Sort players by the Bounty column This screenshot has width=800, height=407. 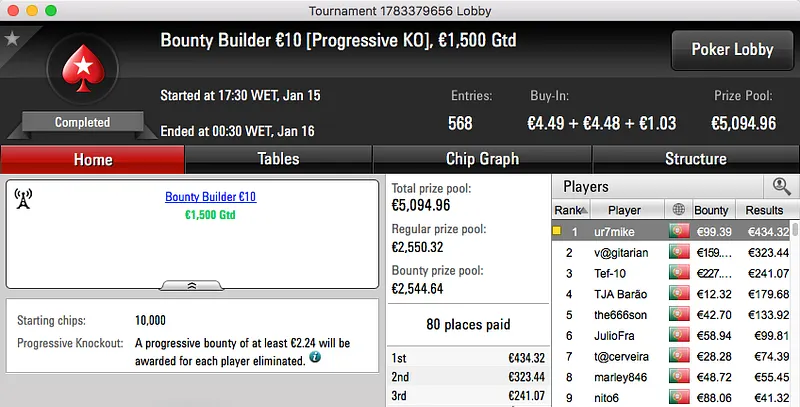(711, 210)
